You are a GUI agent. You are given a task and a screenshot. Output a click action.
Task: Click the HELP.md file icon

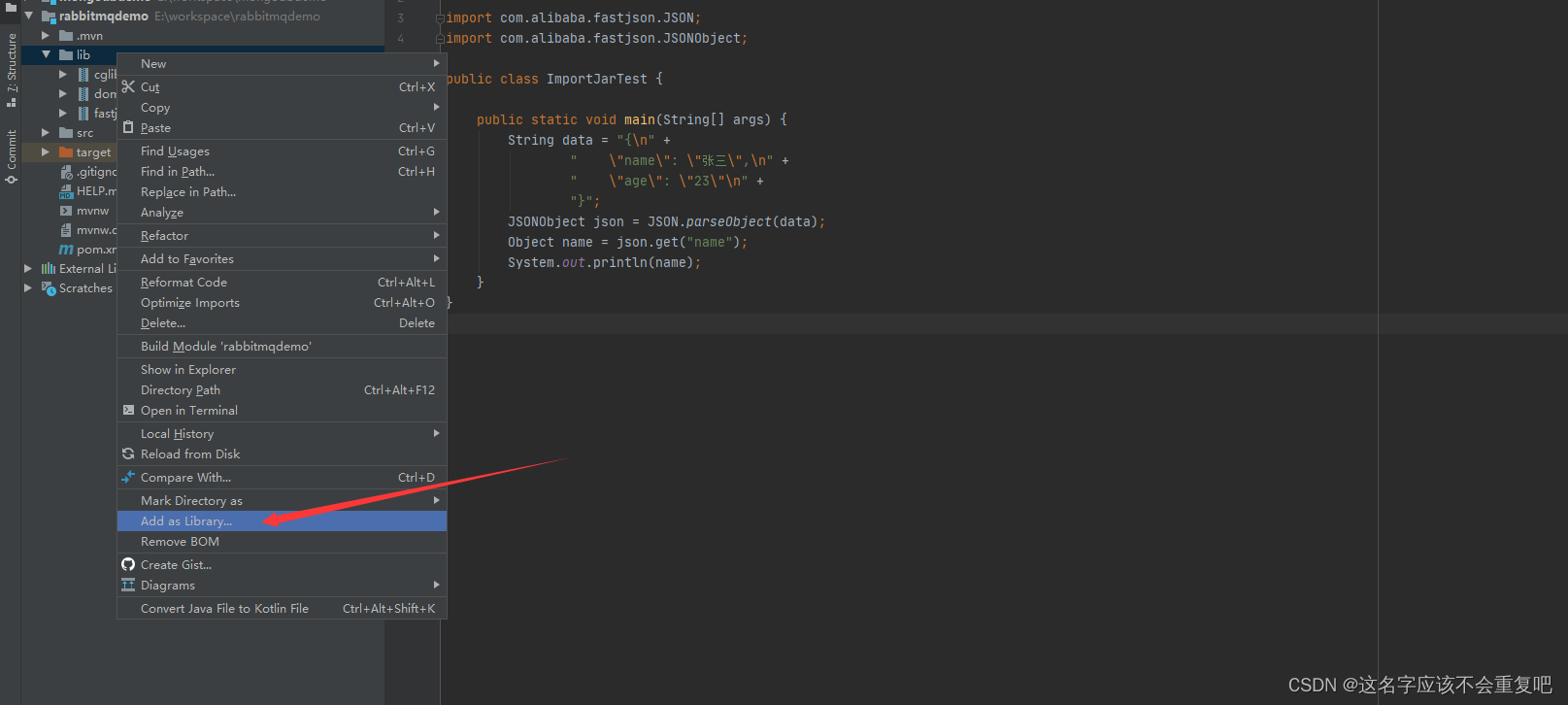pos(66,191)
